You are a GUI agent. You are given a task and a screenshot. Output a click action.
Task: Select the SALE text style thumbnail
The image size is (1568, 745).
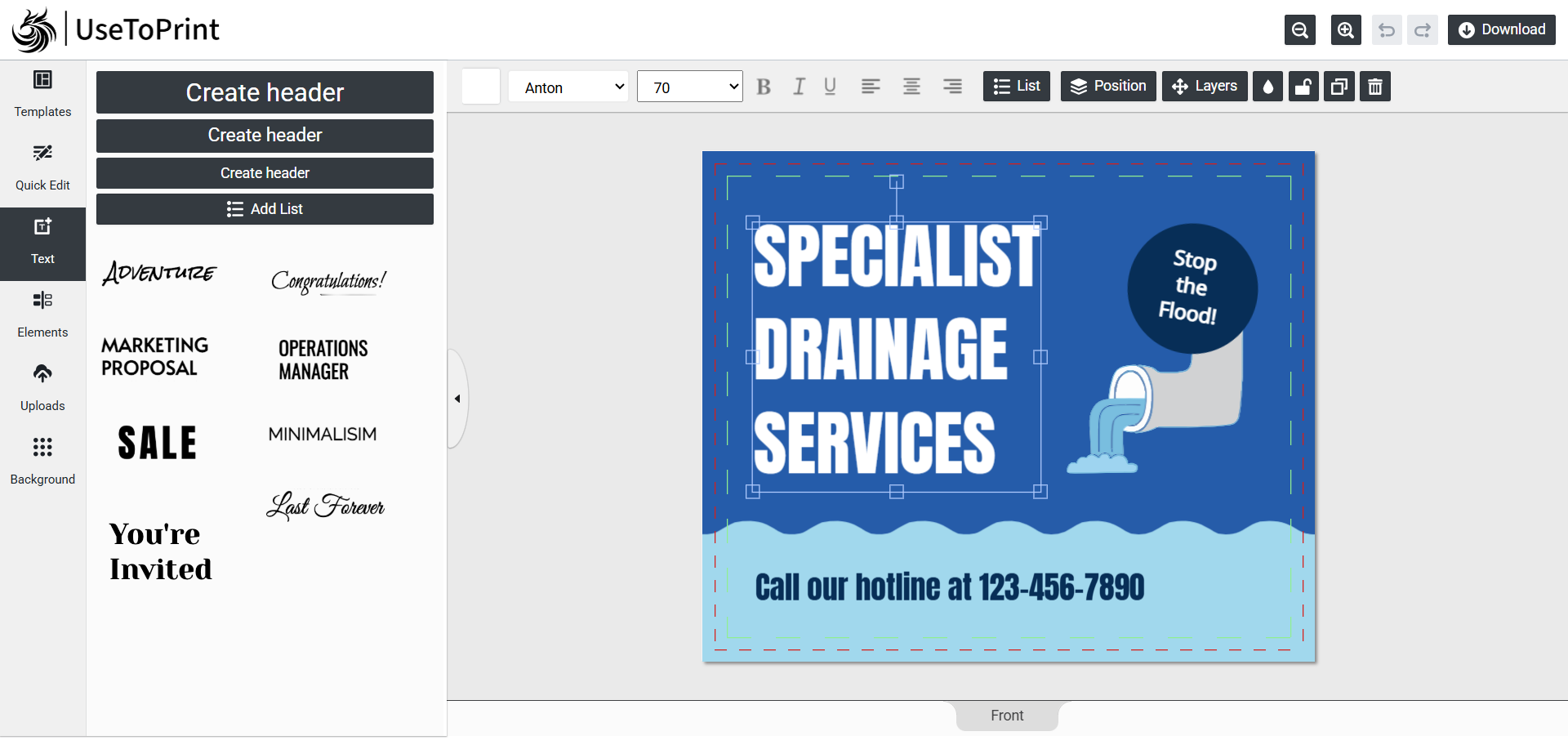tap(158, 444)
